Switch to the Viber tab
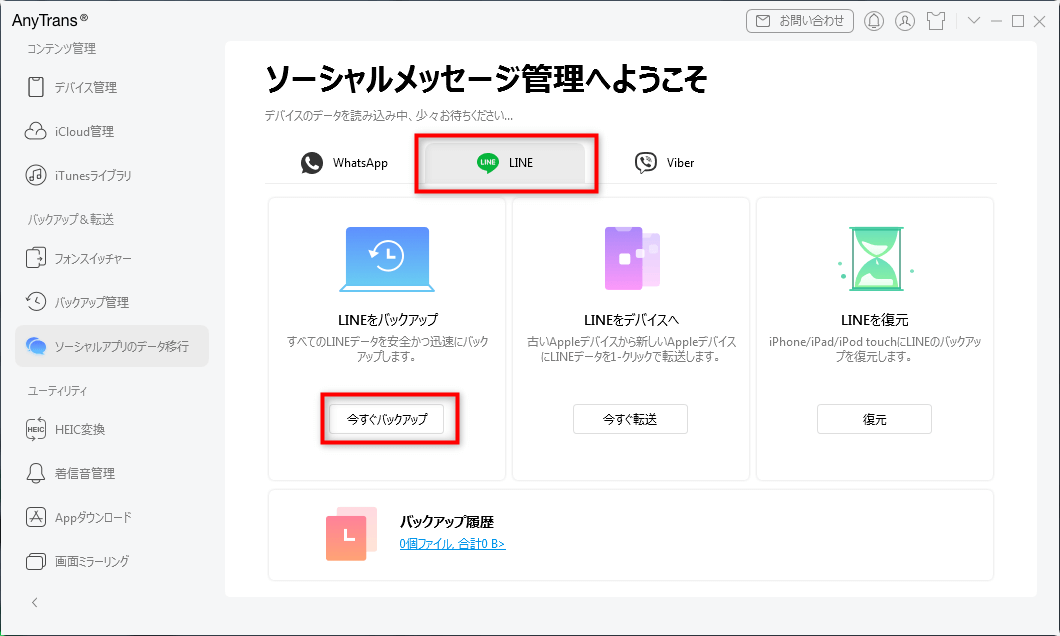1060x636 pixels. 663,162
